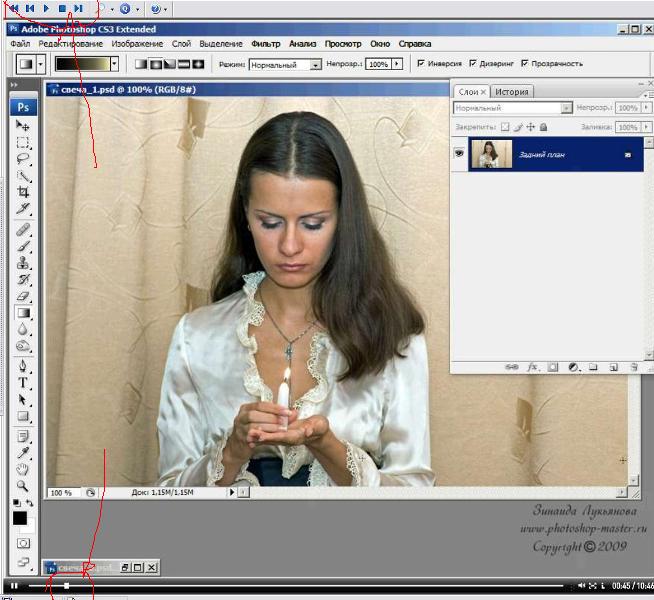
Task: Select the Brush tool
Action: 23,246
